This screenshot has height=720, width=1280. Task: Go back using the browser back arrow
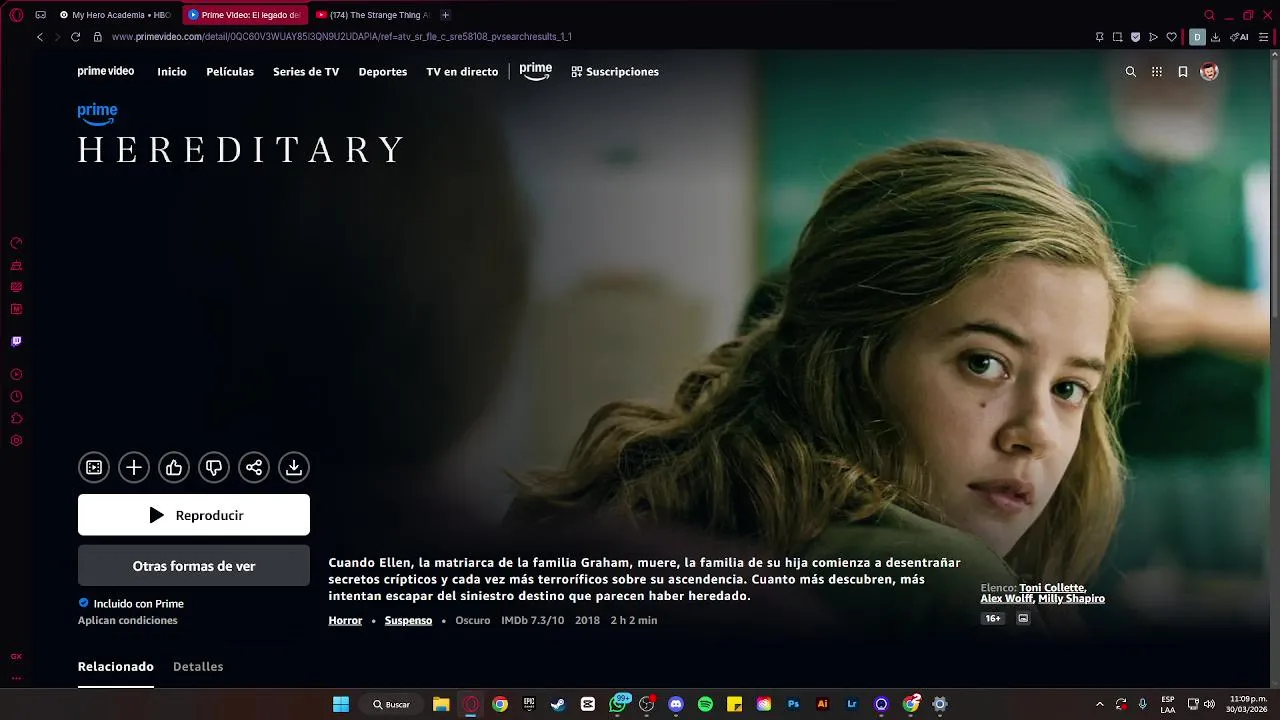click(40, 37)
